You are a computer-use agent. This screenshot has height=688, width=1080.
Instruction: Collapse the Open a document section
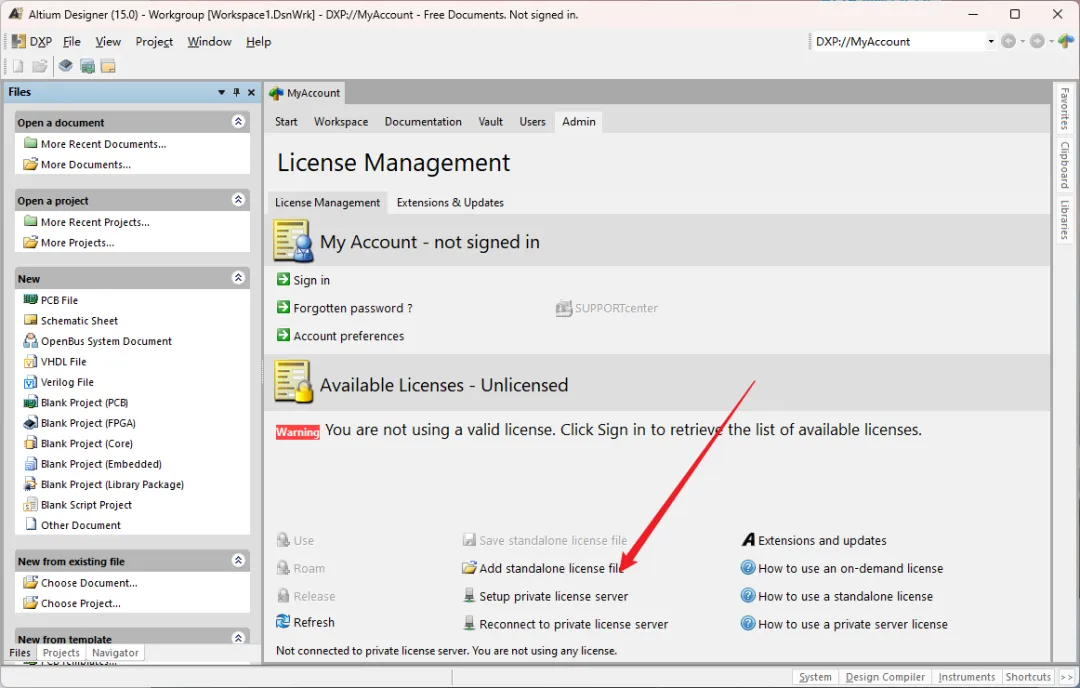pos(238,122)
